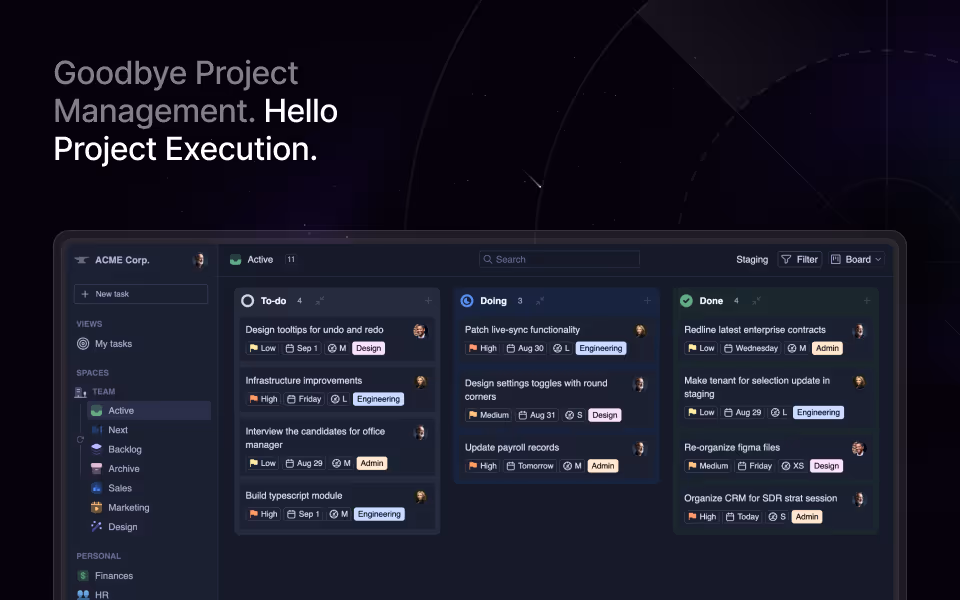
Task: Add a task to To-do column
Action: (x=429, y=301)
